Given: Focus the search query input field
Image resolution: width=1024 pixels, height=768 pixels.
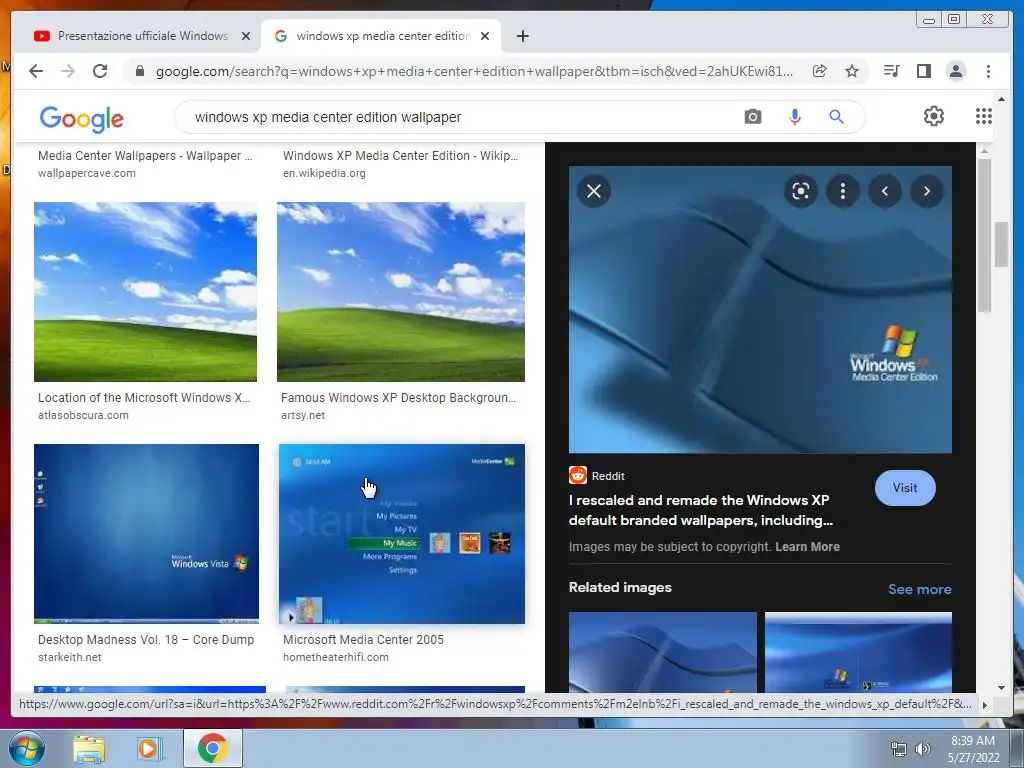Looking at the screenshot, I should [457, 117].
